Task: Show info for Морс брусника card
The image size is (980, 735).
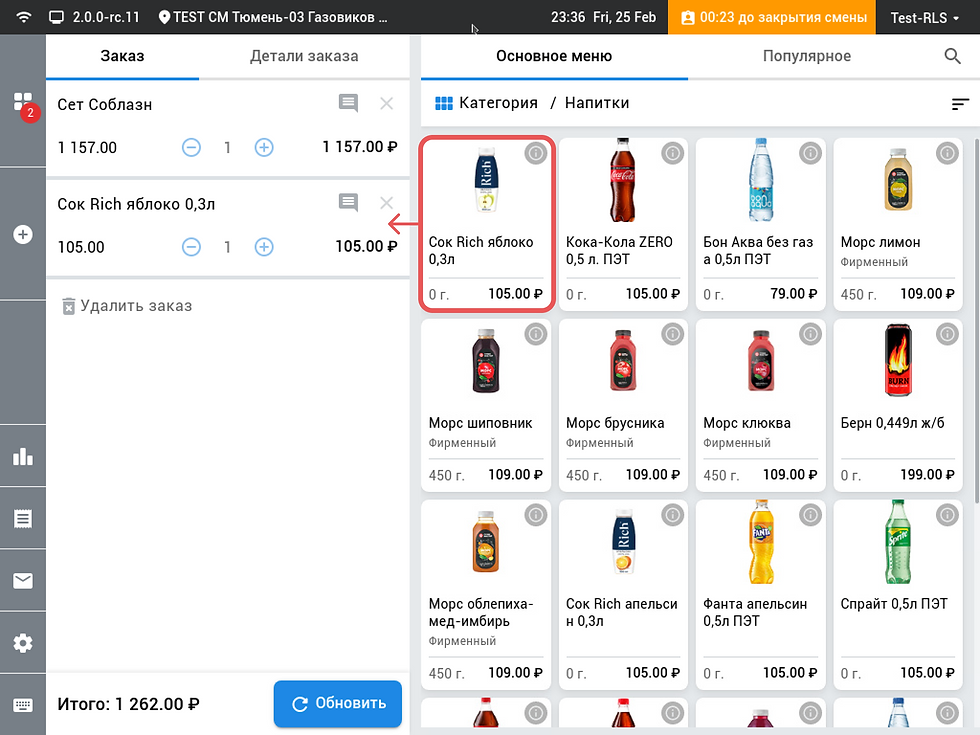Action: coord(672,334)
